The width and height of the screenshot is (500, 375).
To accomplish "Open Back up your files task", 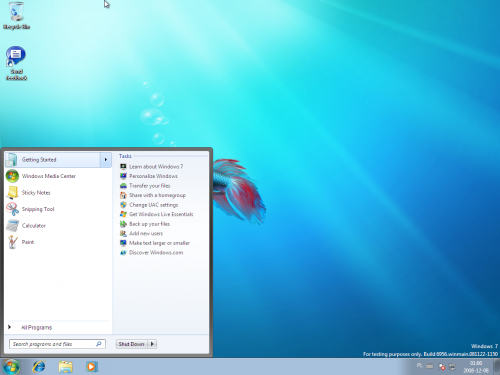I will (x=149, y=224).
